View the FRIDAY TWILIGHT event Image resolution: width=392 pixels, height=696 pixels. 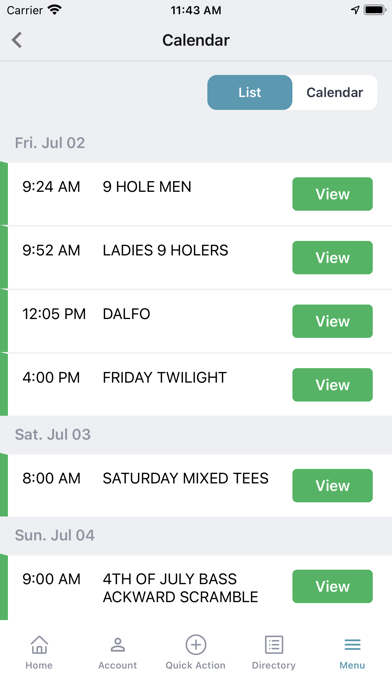(x=333, y=384)
